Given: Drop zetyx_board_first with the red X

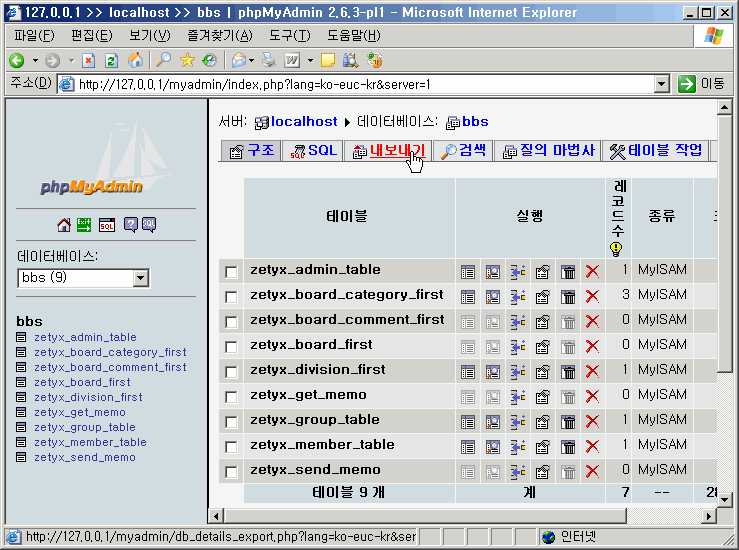Looking at the screenshot, I should [x=592, y=347].
